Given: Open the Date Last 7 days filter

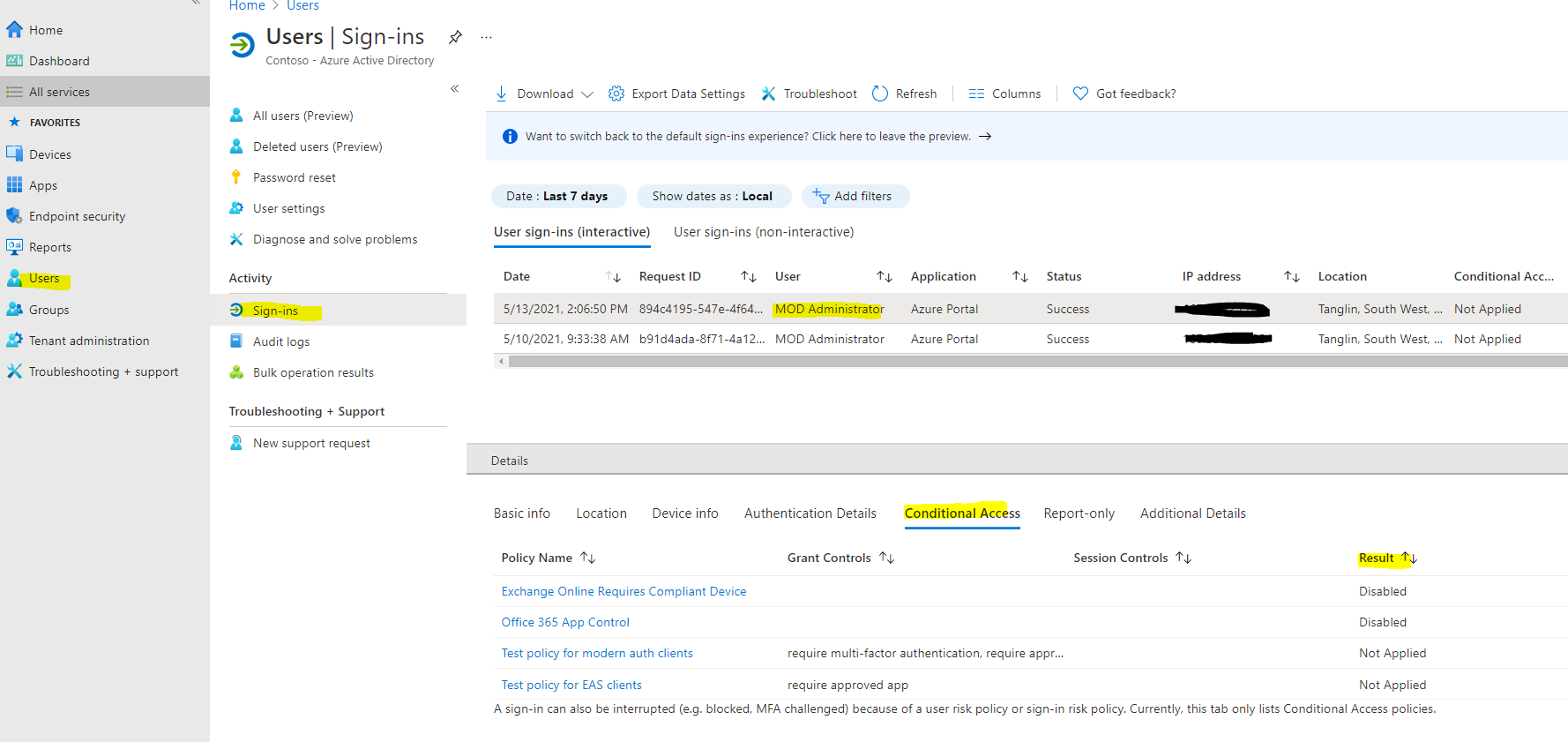Looking at the screenshot, I should click(x=558, y=196).
